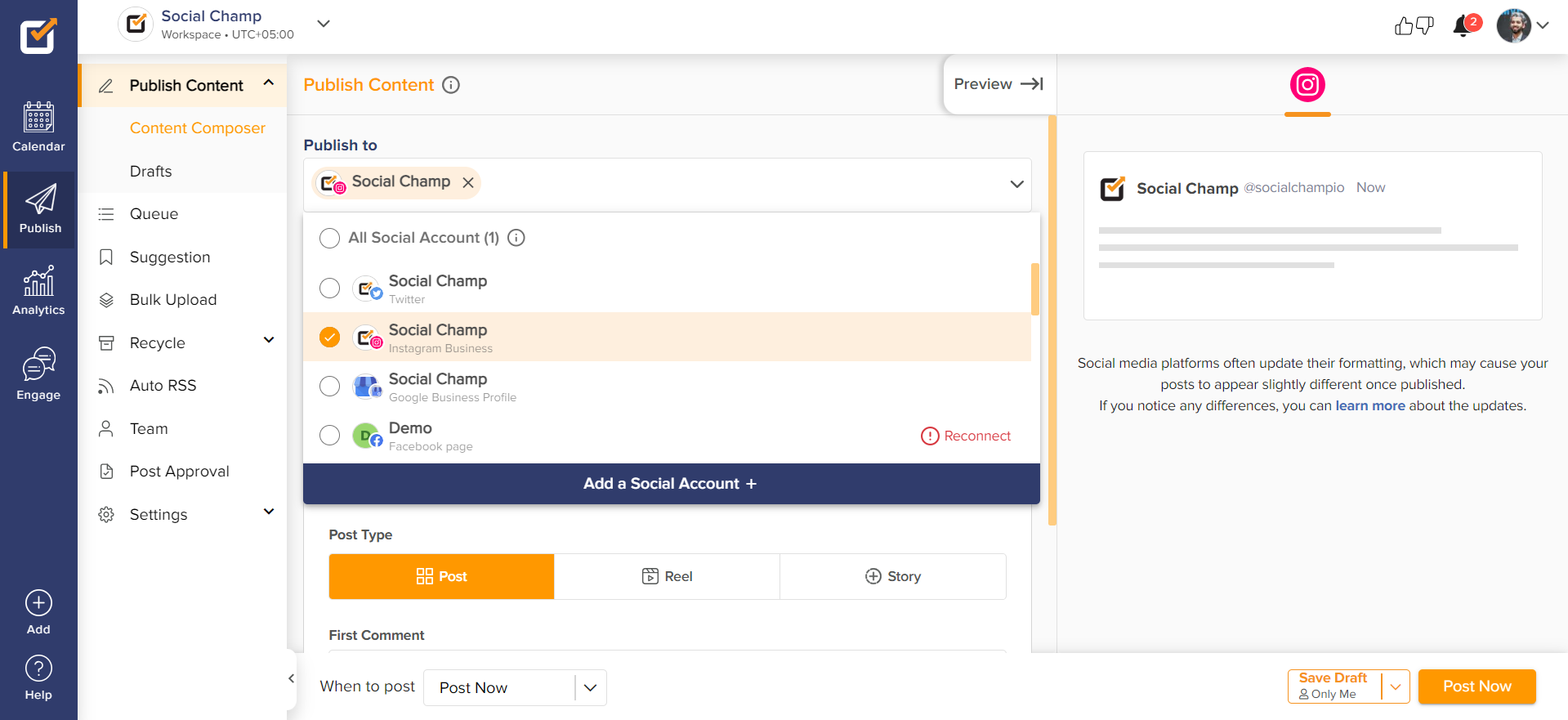Select the Post type tab
Image resolution: width=1568 pixels, height=720 pixels.
441,577
